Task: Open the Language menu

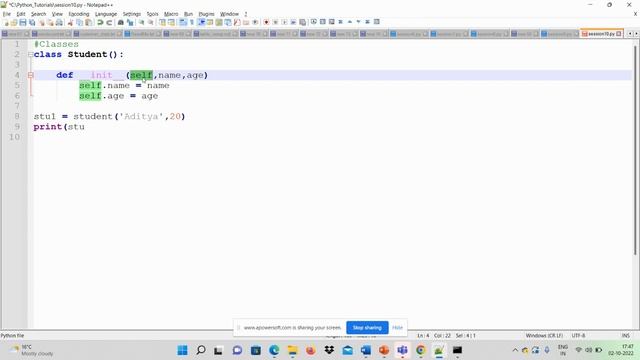Action: point(106,14)
